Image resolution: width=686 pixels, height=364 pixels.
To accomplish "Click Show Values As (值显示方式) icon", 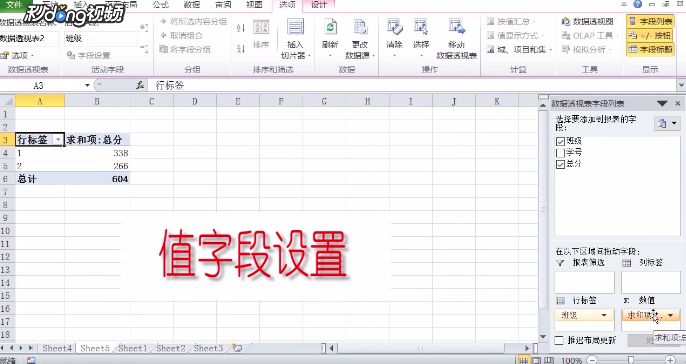I will point(490,35).
